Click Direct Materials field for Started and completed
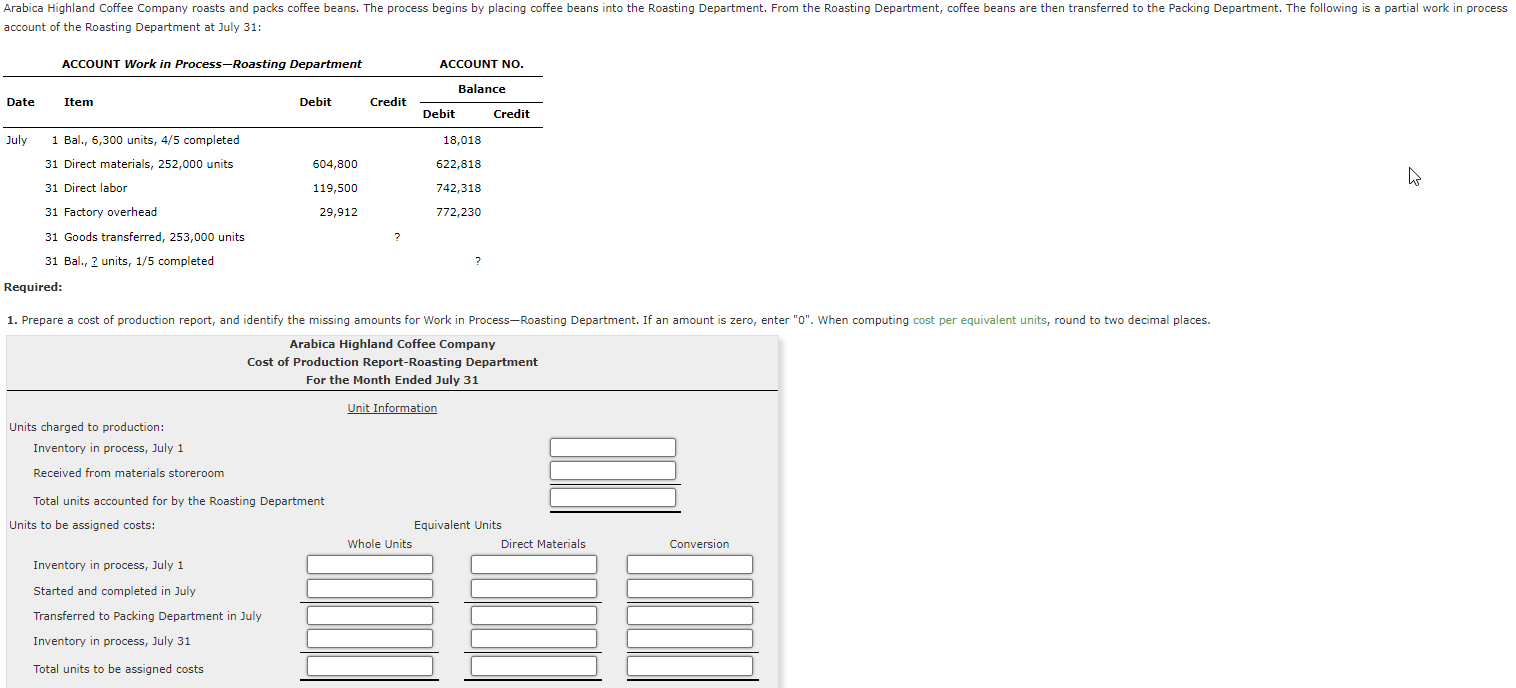This screenshot has height=688, width=1516. (x=534, y=589)
